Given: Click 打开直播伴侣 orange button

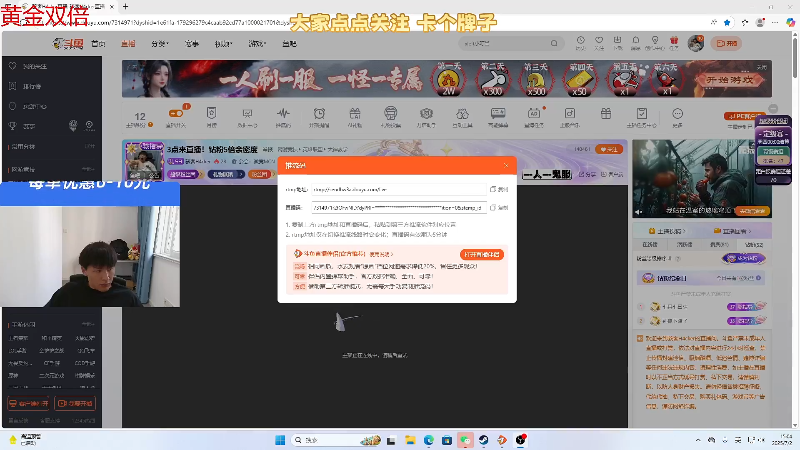Looking at the screenshot, I should [482, 254].
